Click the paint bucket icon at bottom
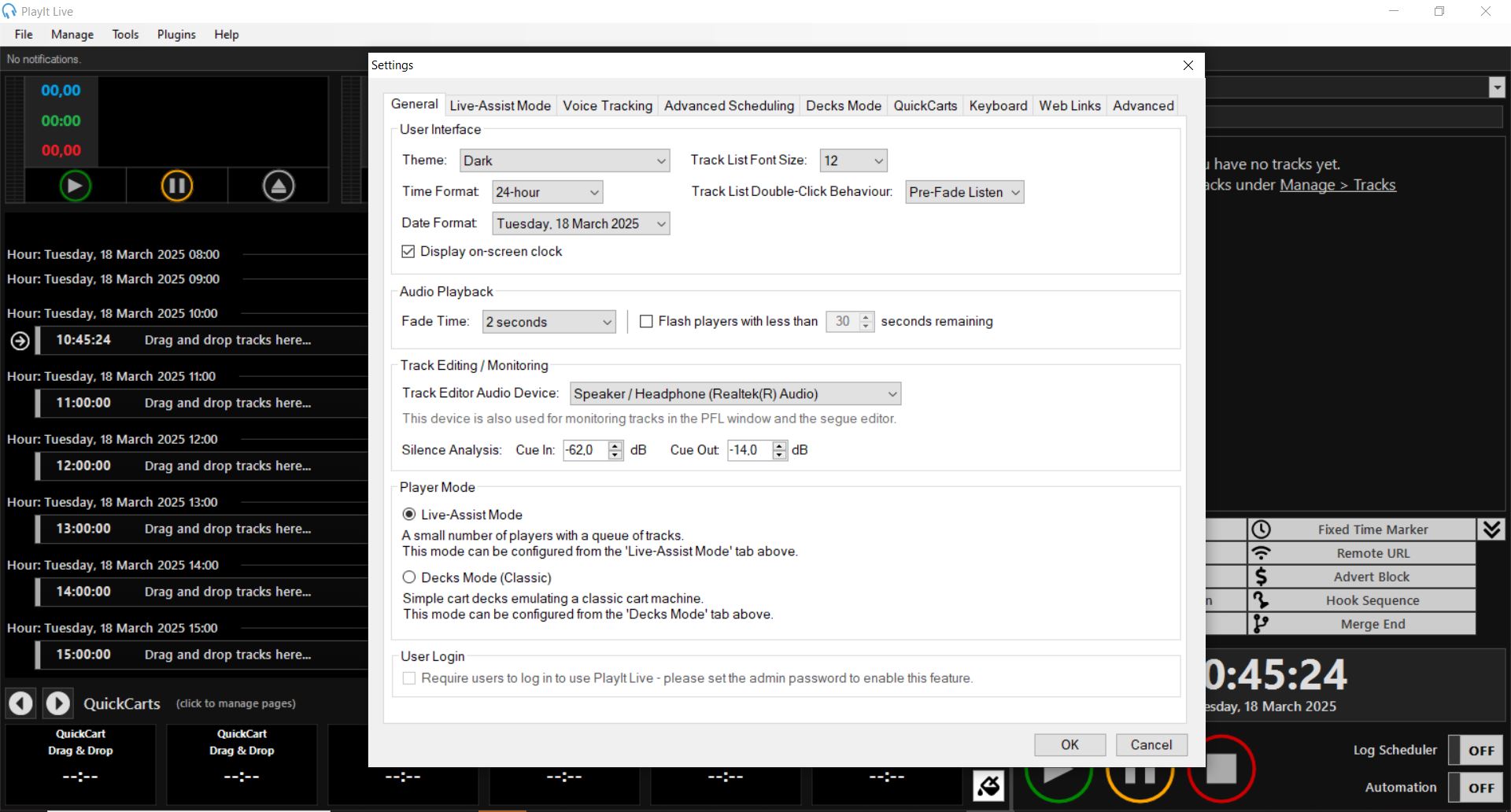1511x812 pixels. (988, 785)
